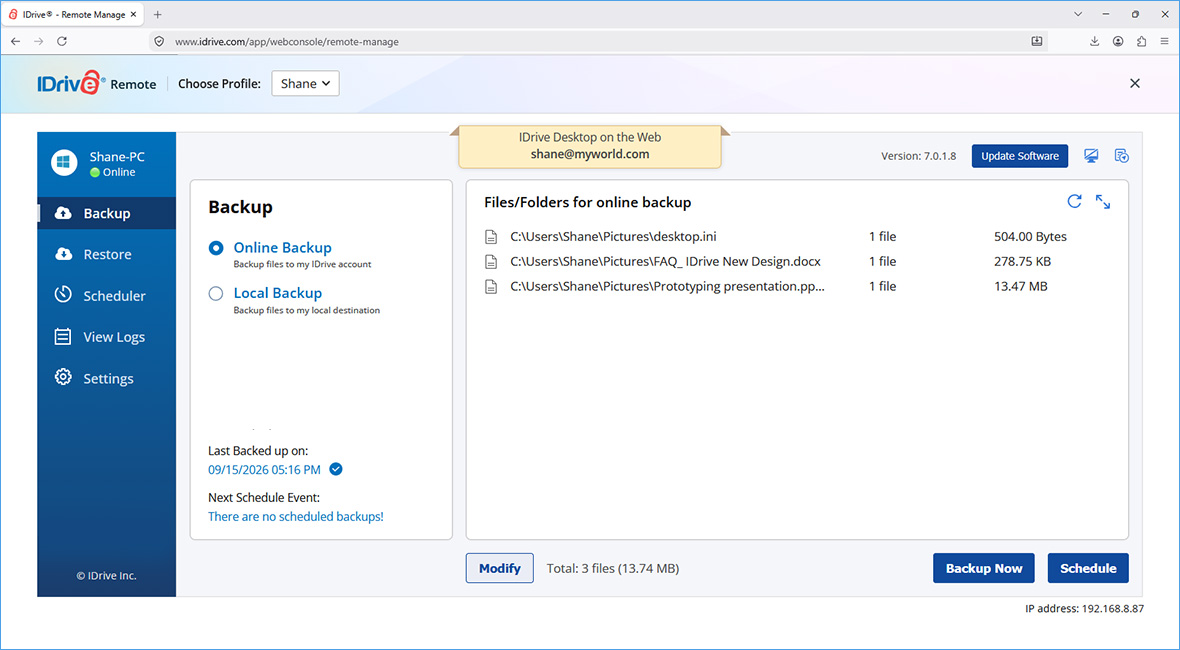Click the Restore cloud download icon
Screen dimensions: 1180x650
point(64,254)
